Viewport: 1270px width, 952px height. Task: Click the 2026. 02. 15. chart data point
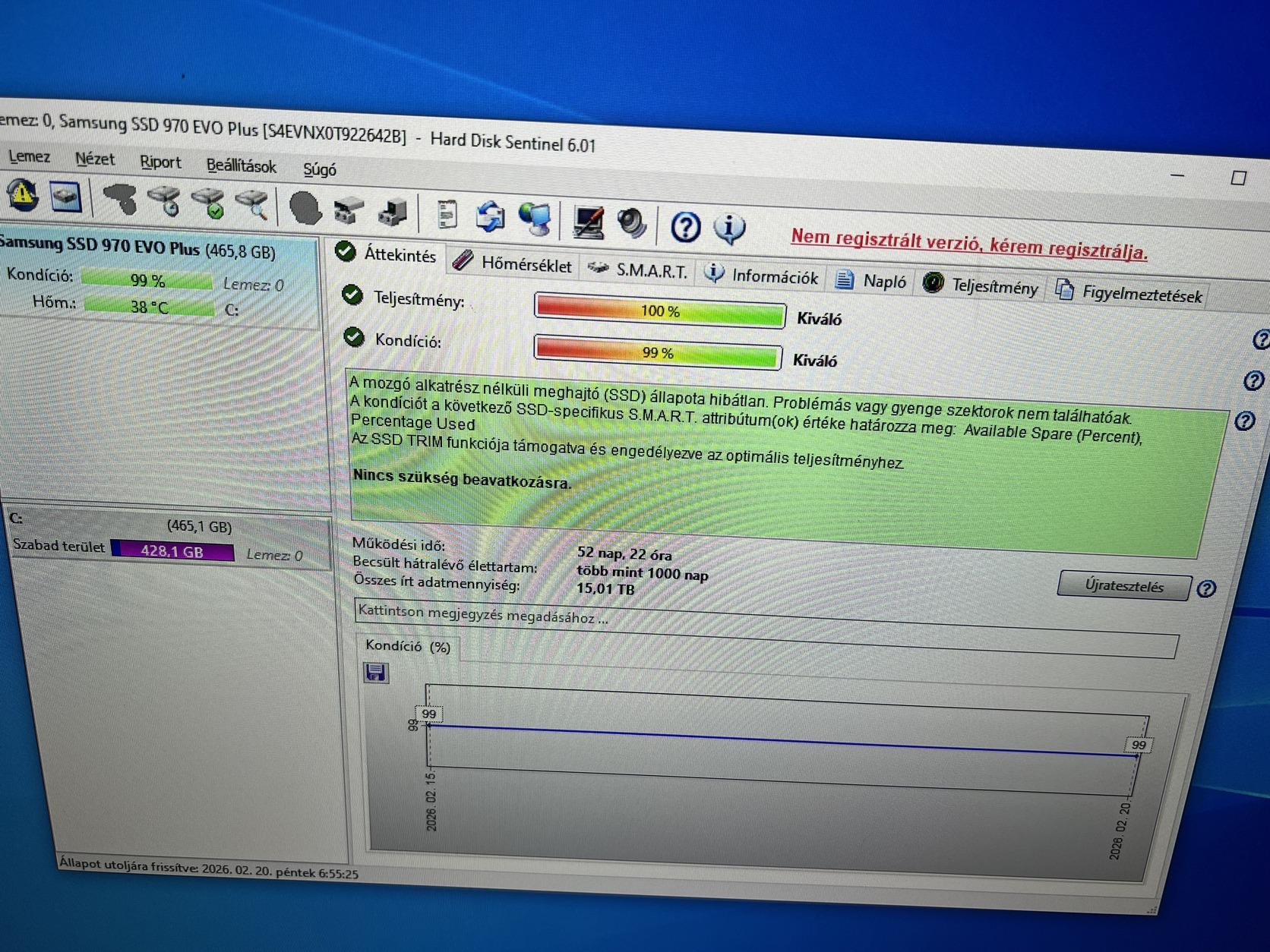click(429, 725)
